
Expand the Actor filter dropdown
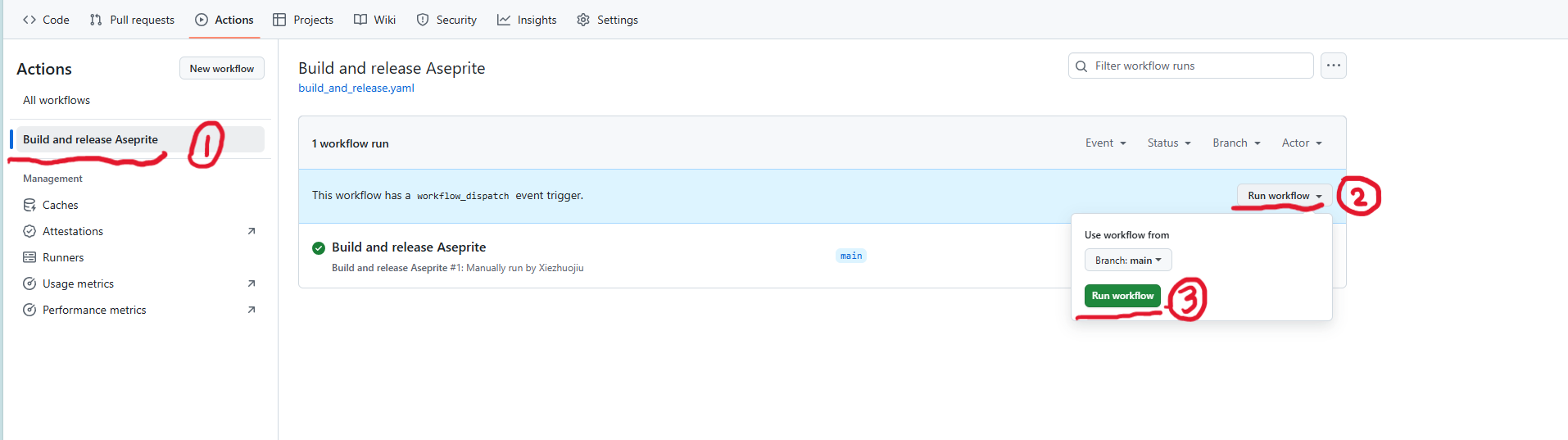tap(1302, 143)
